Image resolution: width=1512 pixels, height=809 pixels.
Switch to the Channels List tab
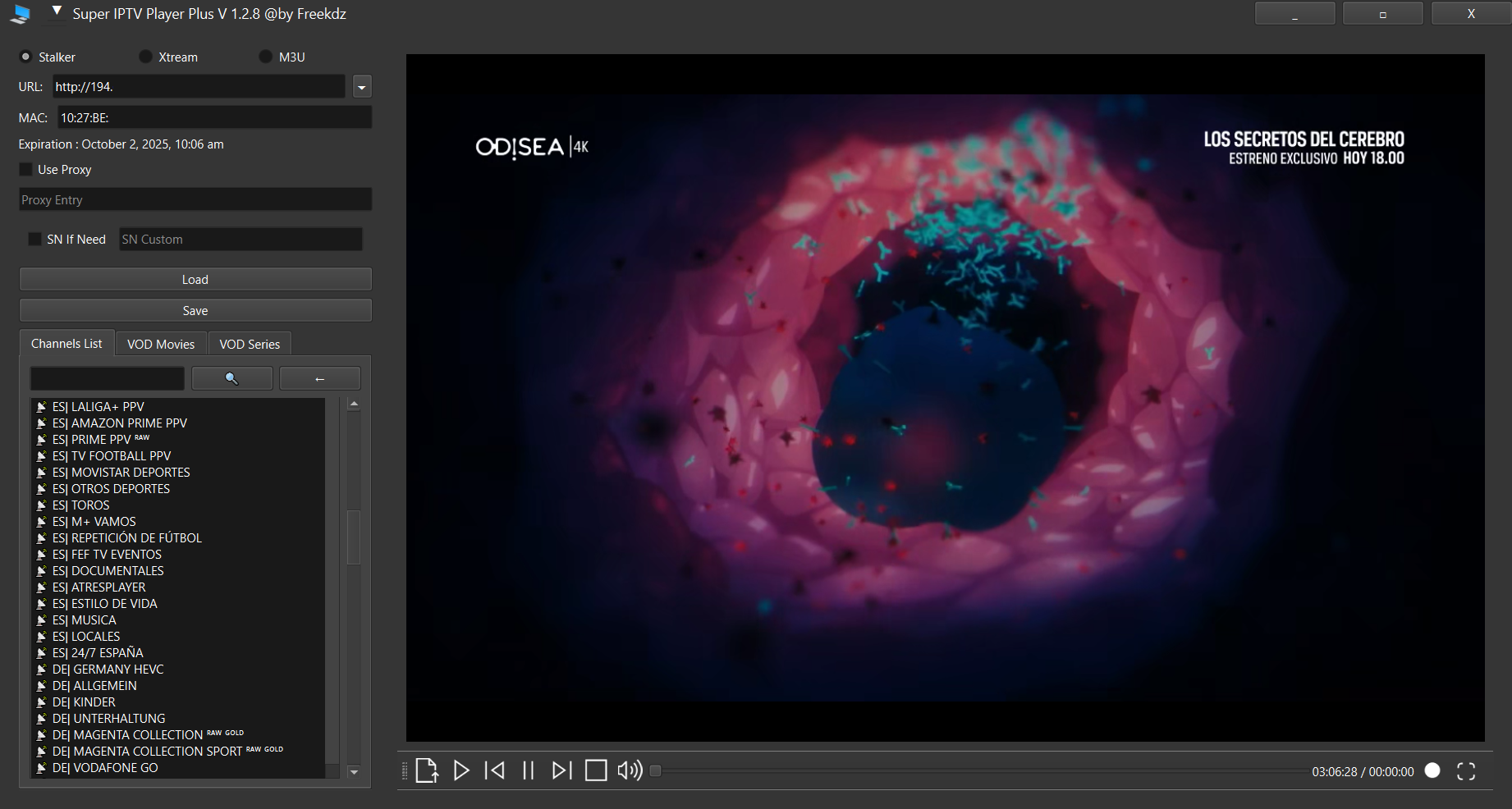point(66,344)
